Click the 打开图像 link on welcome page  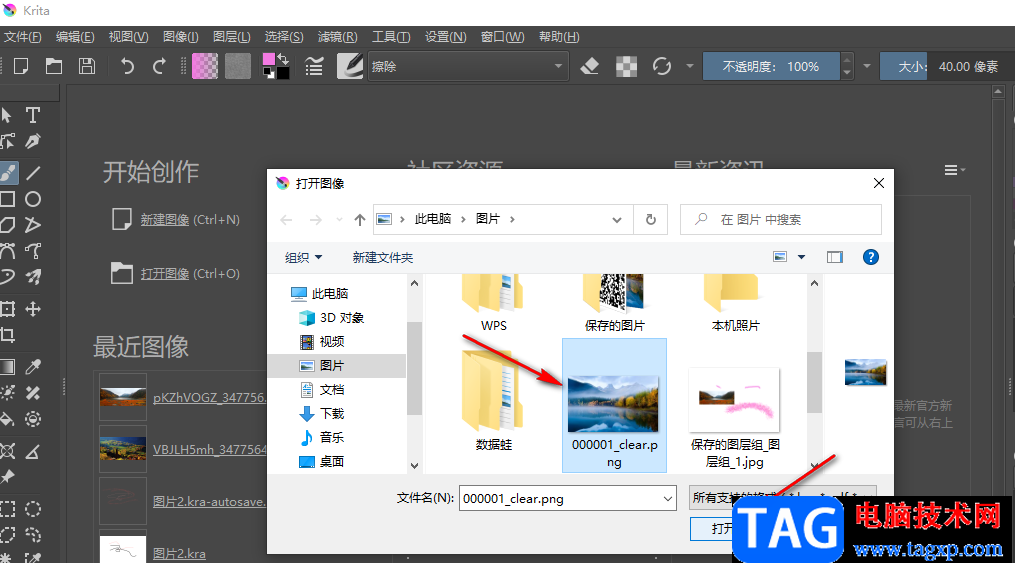[164, 274]
